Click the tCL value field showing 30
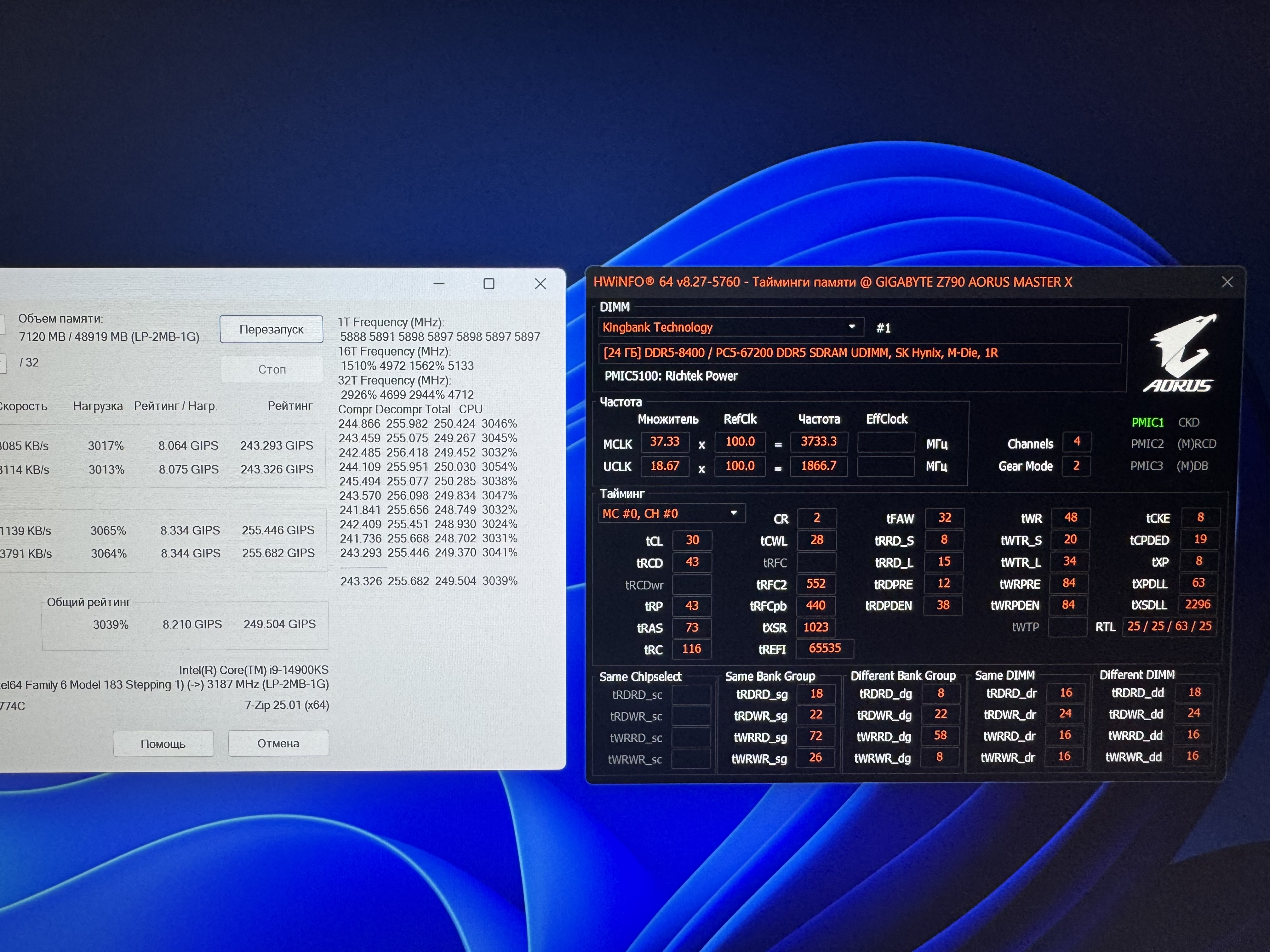Image resolution: width=1270 pixels, height=952 pixels. [x=692, y=540]
